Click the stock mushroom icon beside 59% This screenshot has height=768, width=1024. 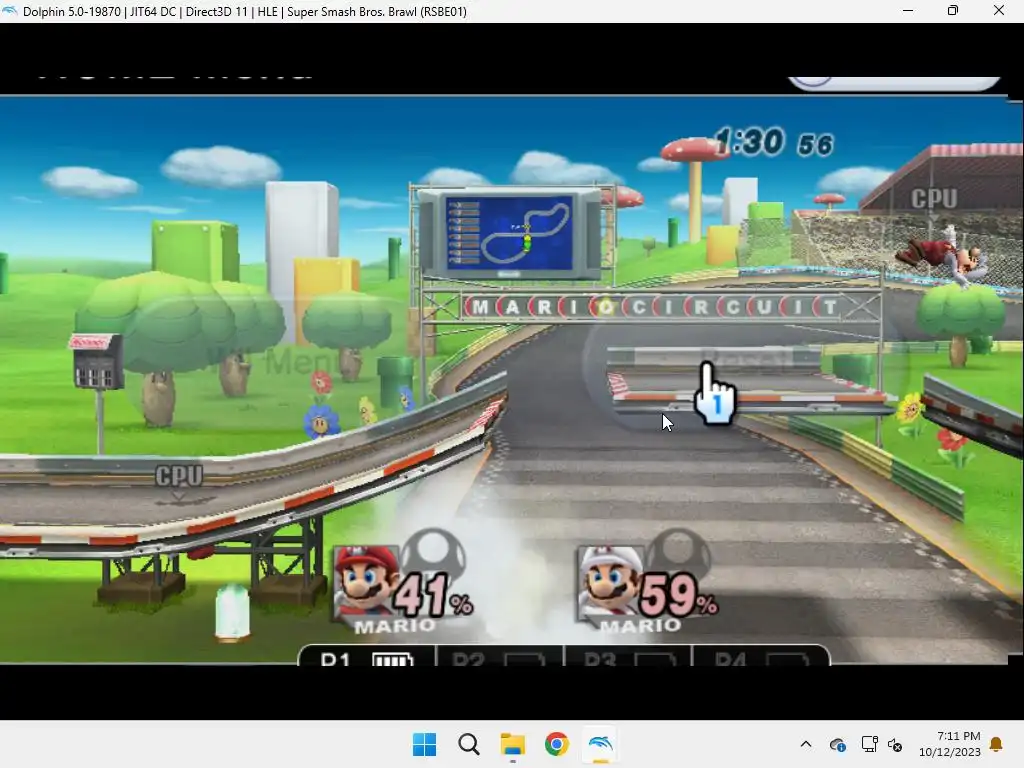[x=678, y=555]
